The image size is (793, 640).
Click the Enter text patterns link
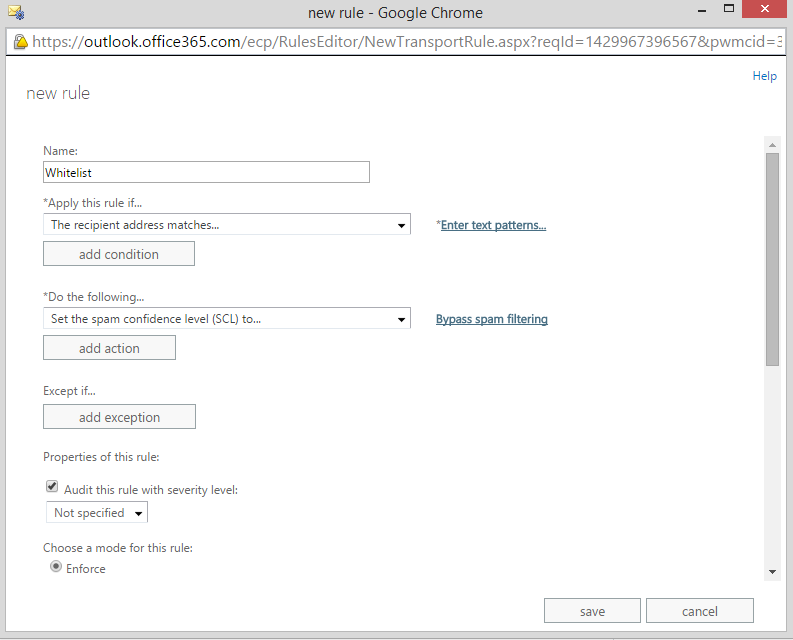493,225
